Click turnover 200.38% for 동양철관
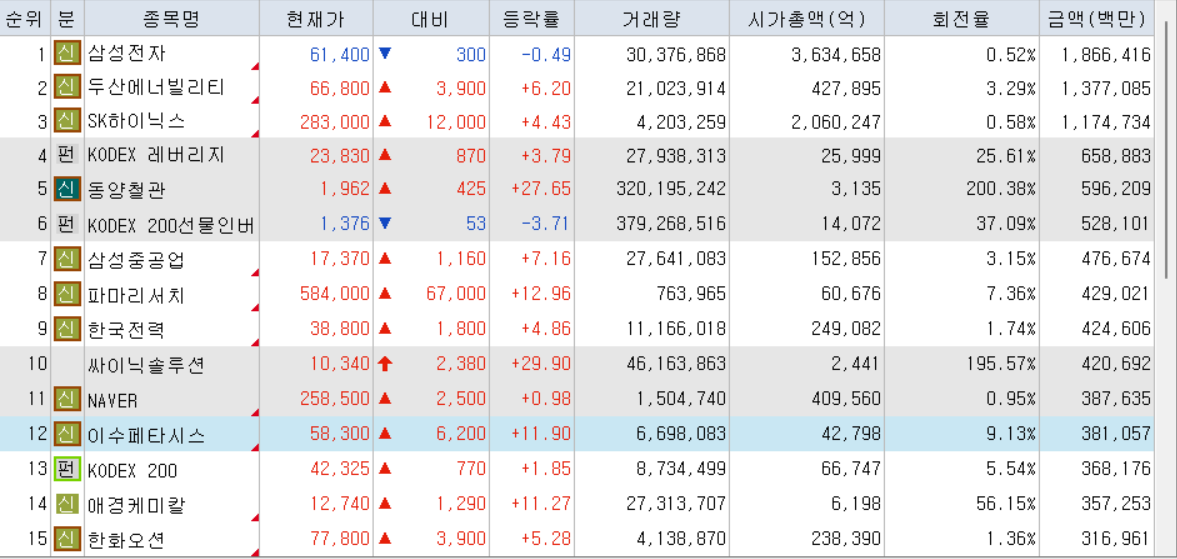The width and height of the screenshot is (1177, 559). click(1001, 191)
